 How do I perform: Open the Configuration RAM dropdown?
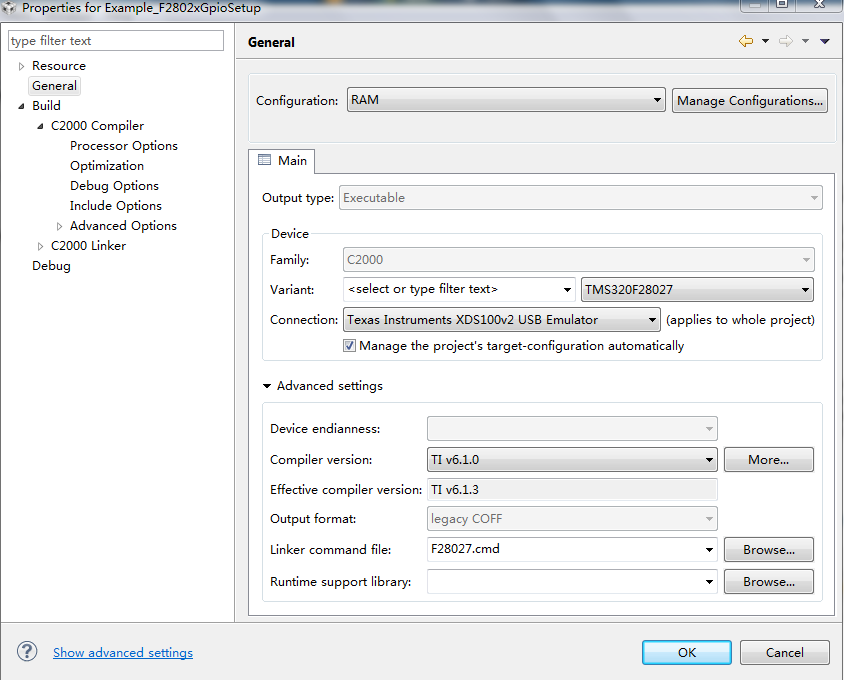[x=506, y=100]
